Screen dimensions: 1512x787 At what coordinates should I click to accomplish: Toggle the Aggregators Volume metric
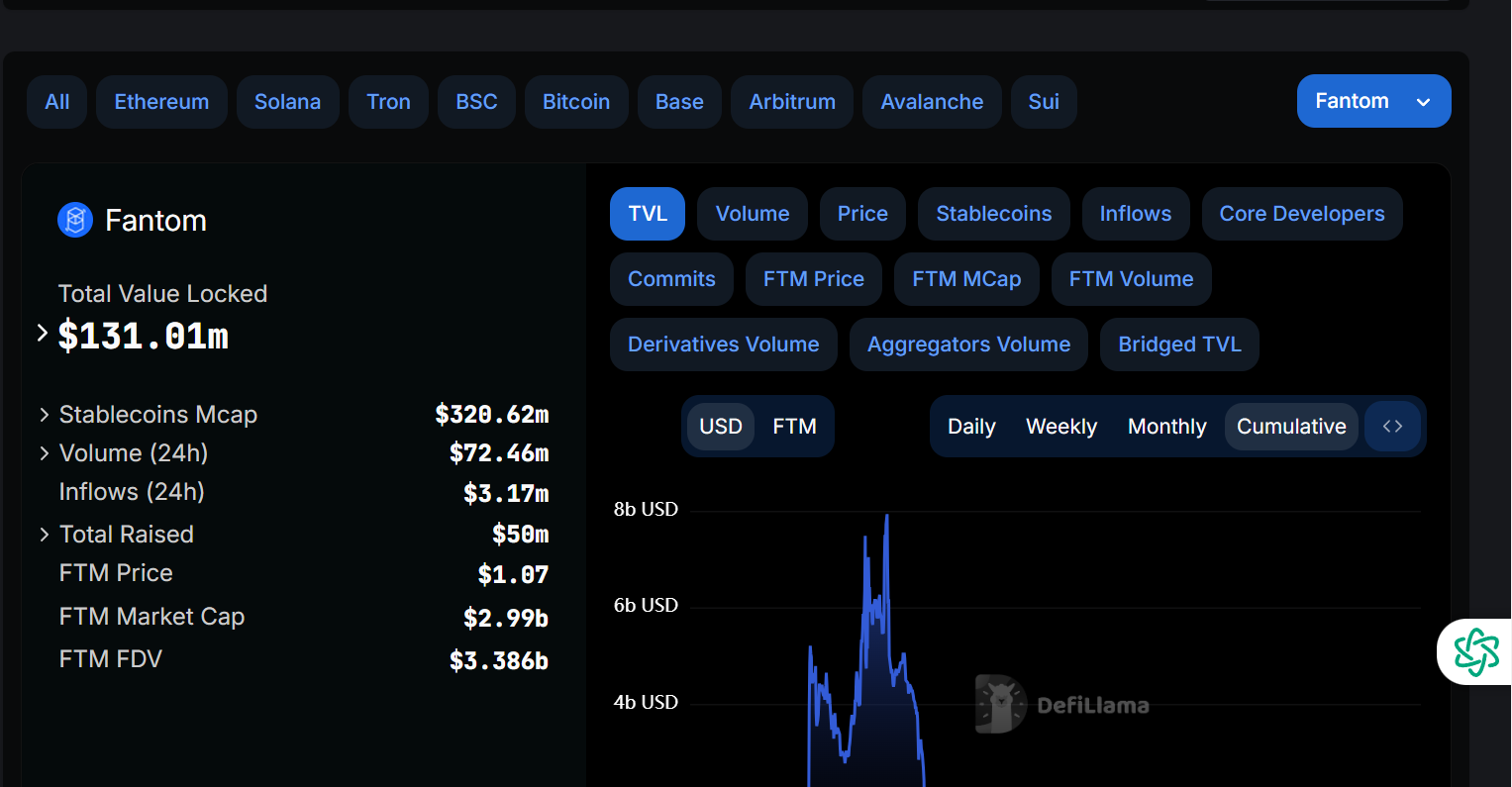[968, 344]
